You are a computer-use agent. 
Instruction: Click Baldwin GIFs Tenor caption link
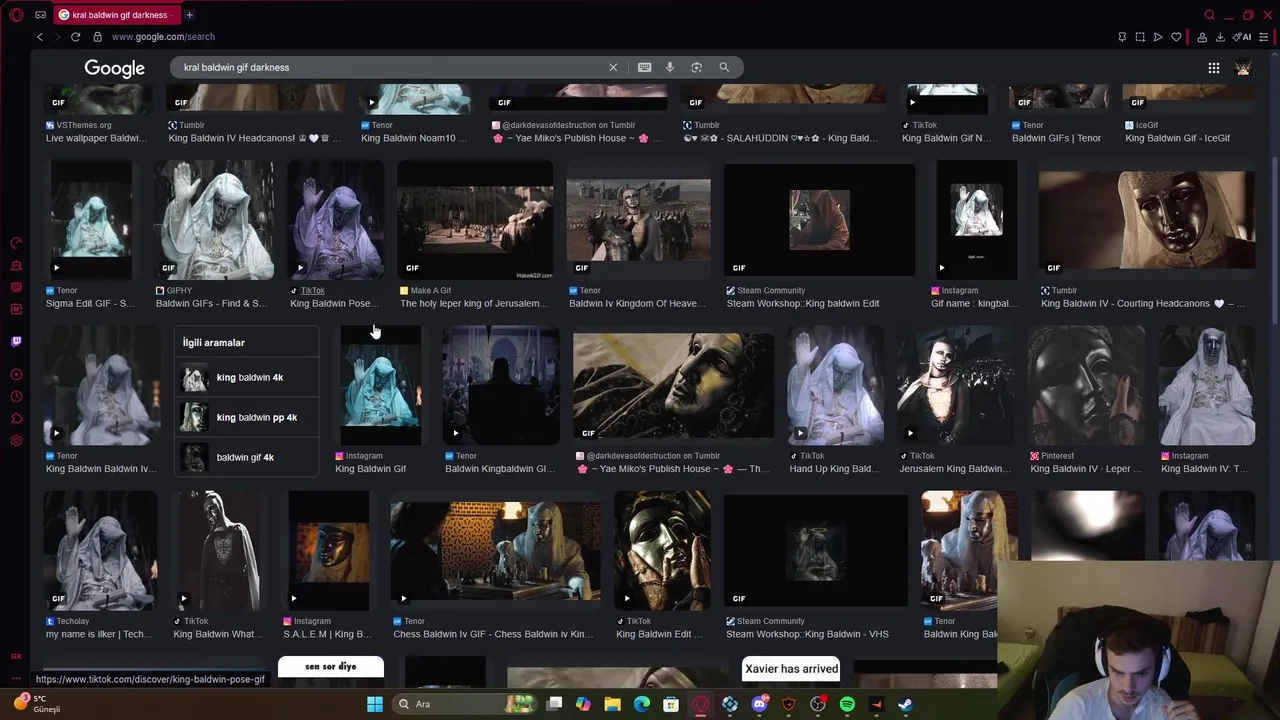pos(1057,138)
